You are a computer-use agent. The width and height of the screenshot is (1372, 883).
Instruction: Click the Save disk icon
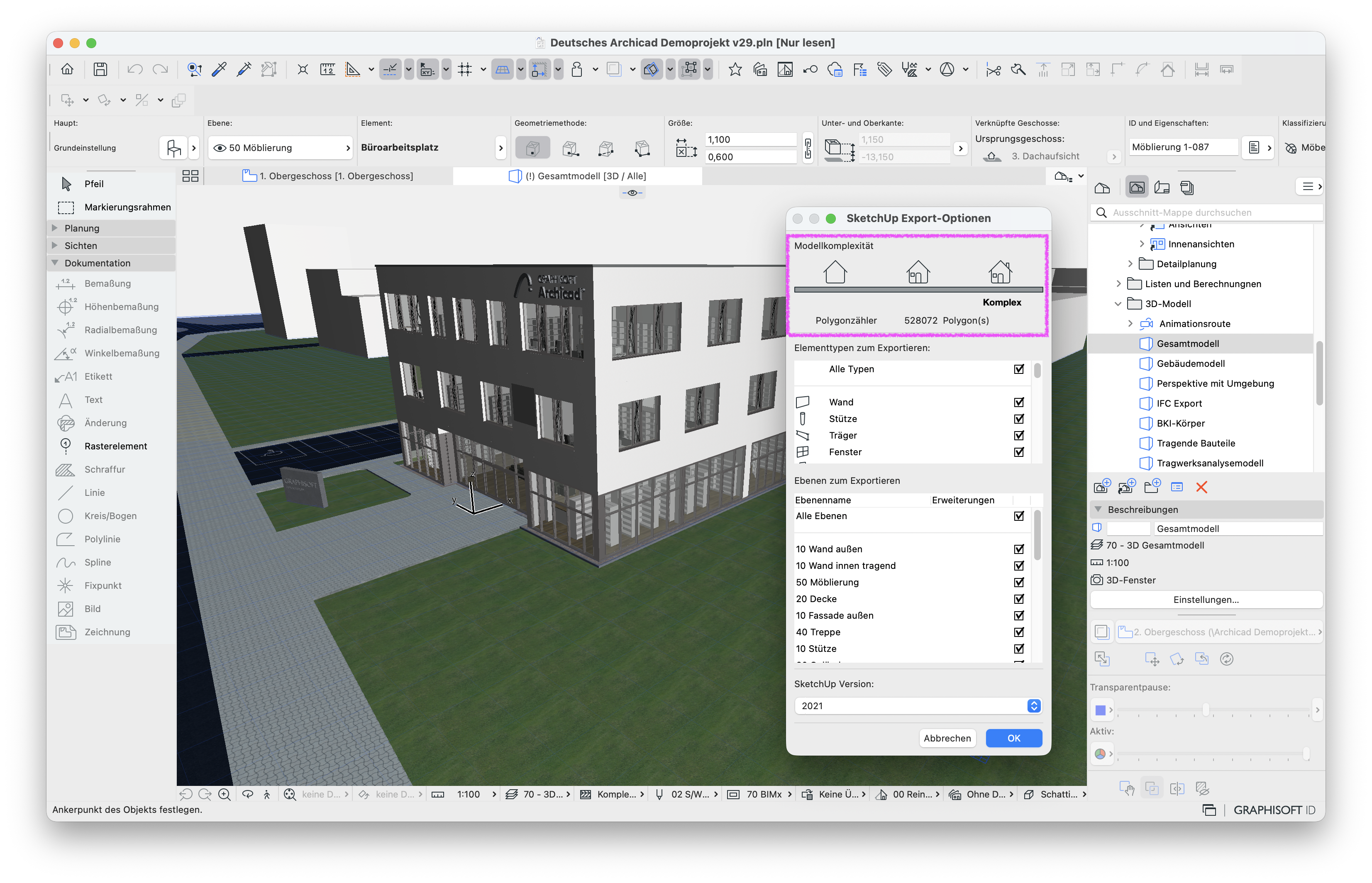pyautogui.click(x=100, y=69)
